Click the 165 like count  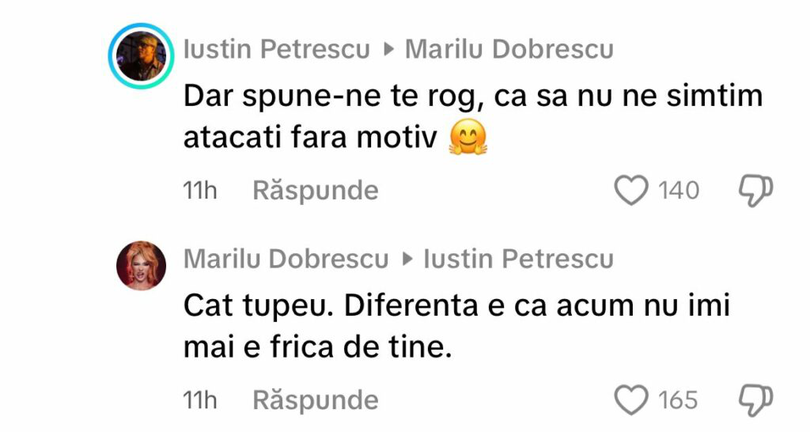click(x=679, y=400)
